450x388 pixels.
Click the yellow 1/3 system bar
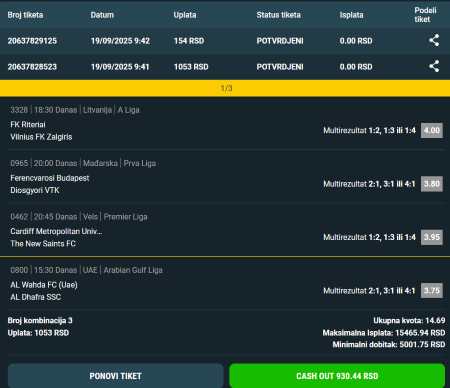coord(225,88)
